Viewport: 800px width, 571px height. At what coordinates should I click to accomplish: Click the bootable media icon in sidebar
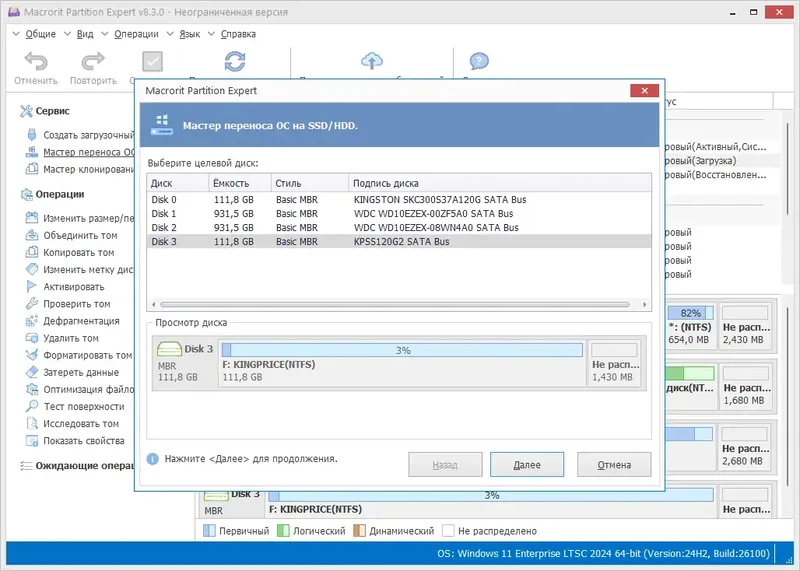pyautogui.click(x=32, y=135)
